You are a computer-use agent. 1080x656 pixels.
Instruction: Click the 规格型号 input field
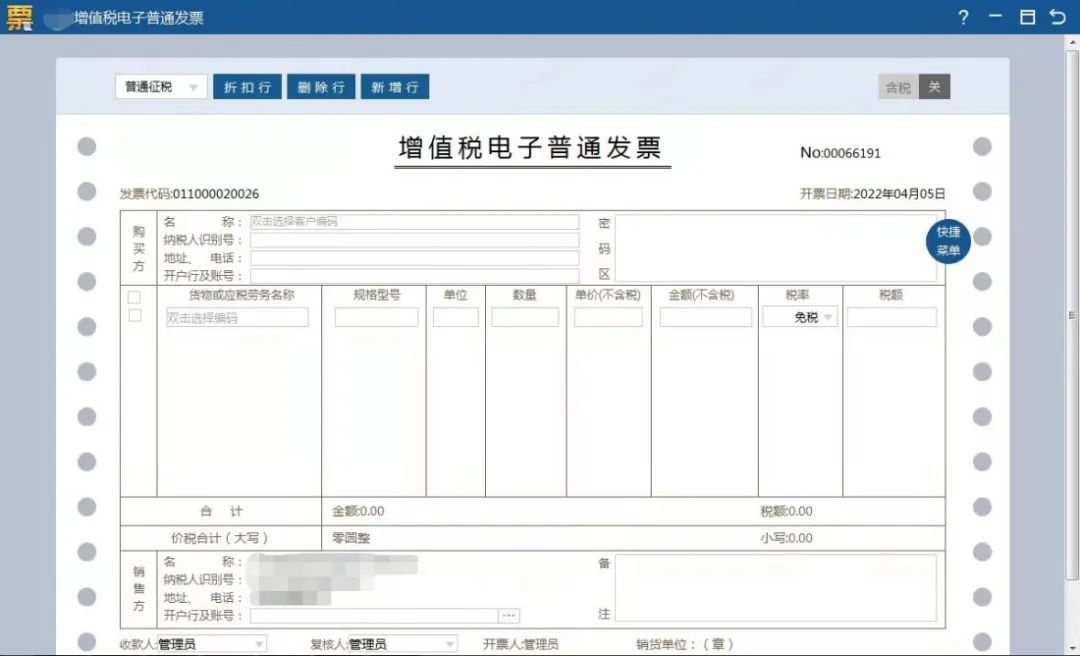[376, 318]
